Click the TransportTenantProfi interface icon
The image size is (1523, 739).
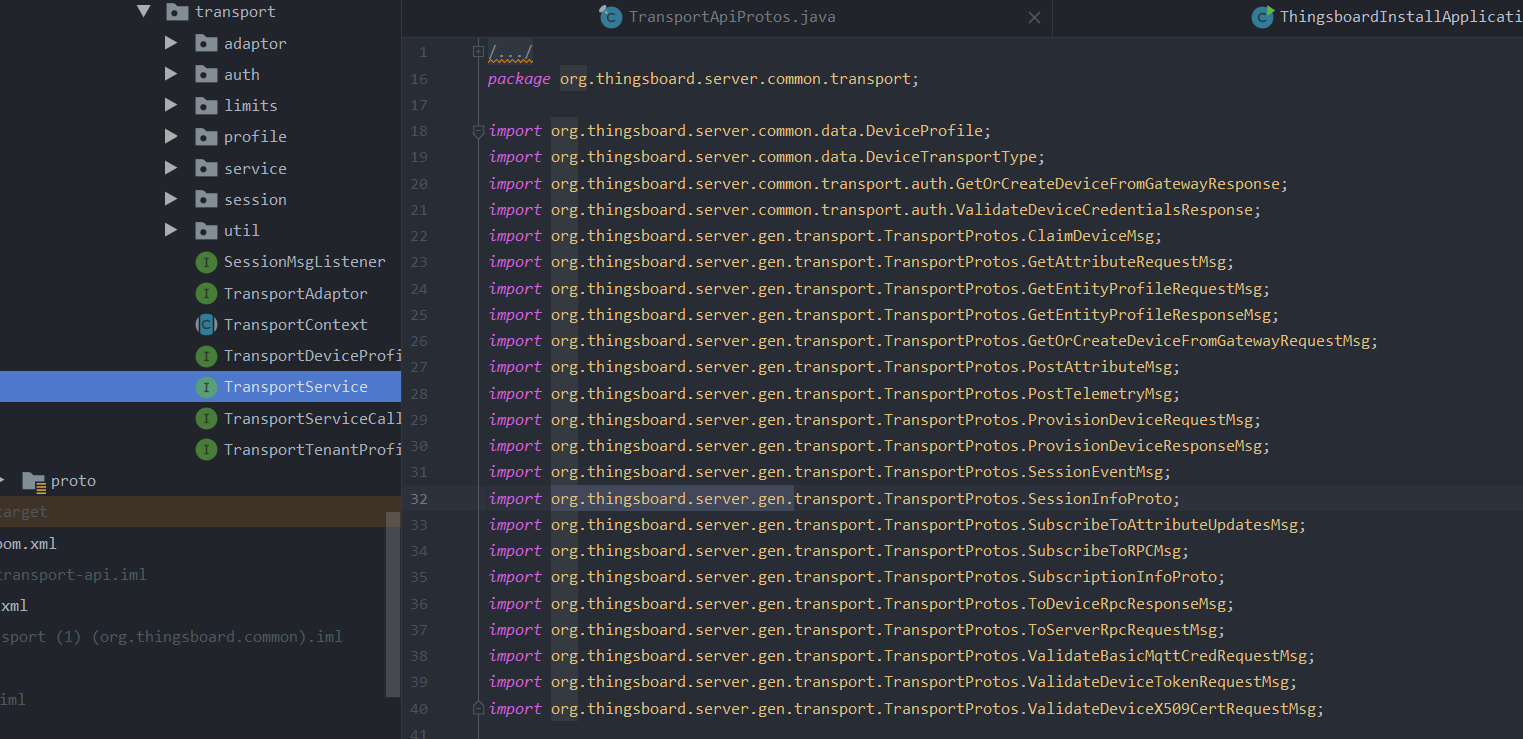[206, 450]
